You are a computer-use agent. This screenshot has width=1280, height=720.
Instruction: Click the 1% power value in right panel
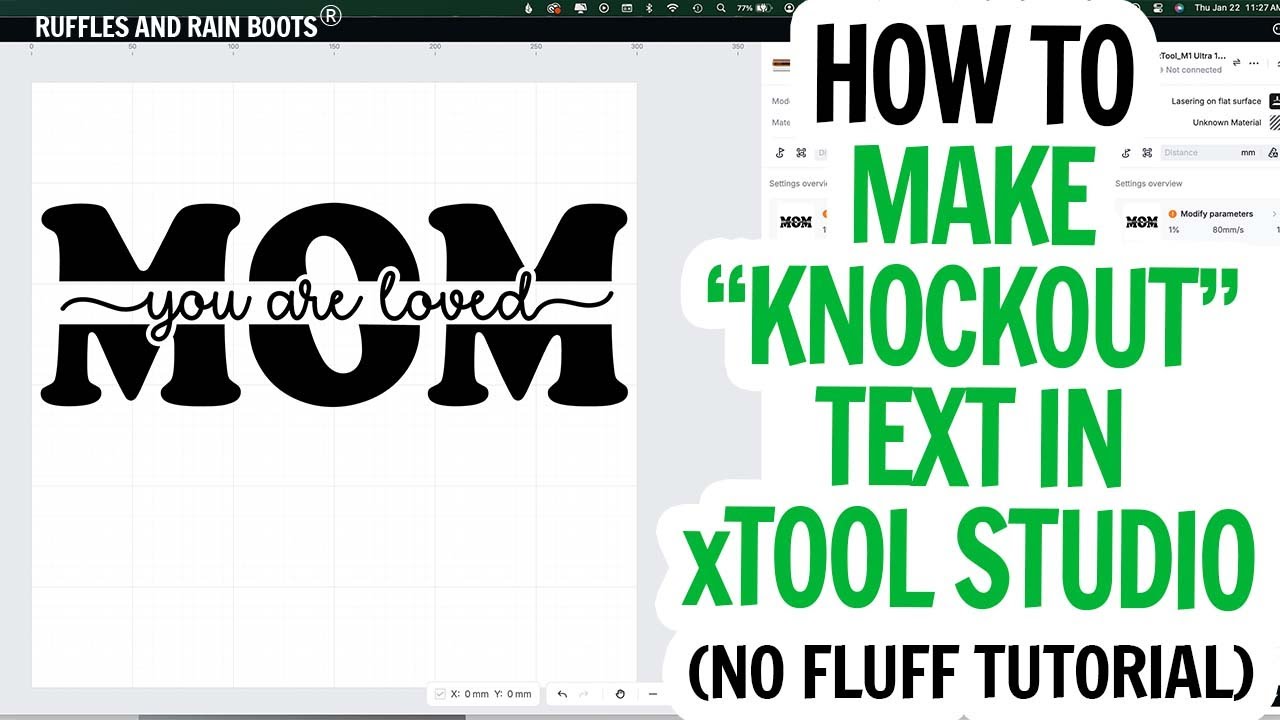click(1174, 230)
